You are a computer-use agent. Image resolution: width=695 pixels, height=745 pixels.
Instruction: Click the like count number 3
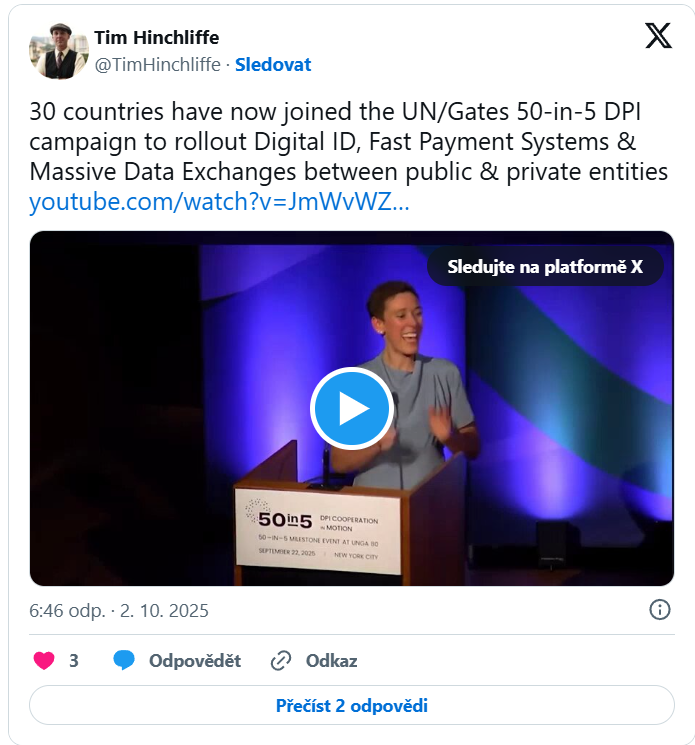click(x=74, y=661)
